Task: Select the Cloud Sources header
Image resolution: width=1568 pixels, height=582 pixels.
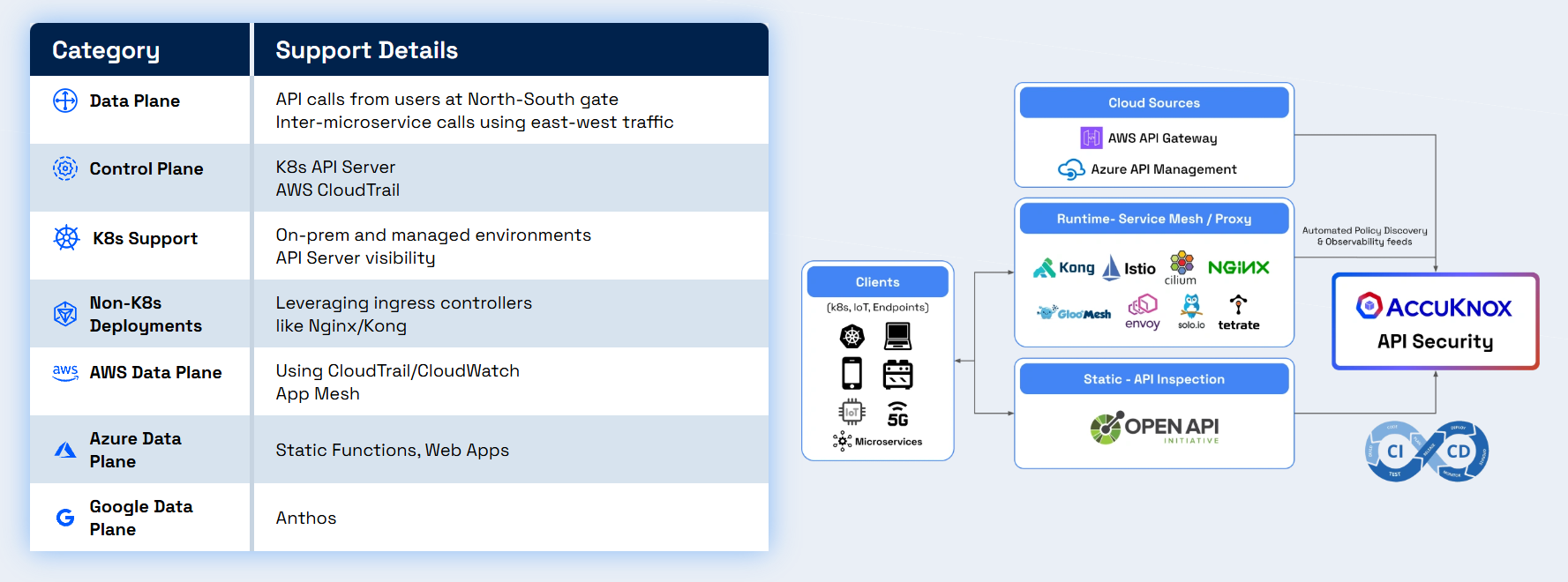Action: tap(1153, 103)
